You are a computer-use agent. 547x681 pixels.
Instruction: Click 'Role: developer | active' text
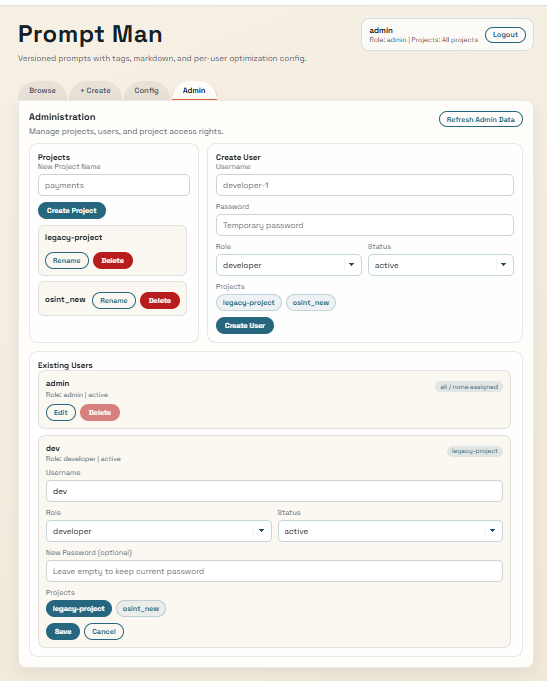[83, 459]
